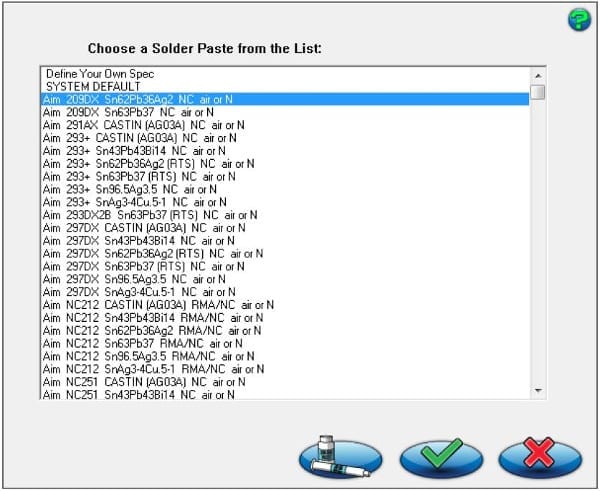Select 'SYSTEM DEFAULT' entry
Viewport: 600px width, 491px height.
click(x=285, y=86)
